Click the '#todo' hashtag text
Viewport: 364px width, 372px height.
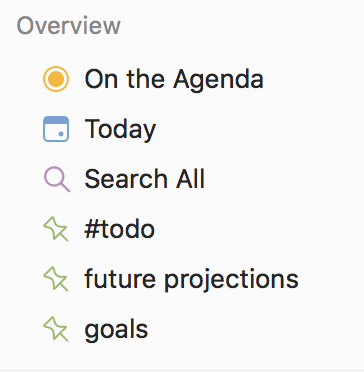pos(120,229)
